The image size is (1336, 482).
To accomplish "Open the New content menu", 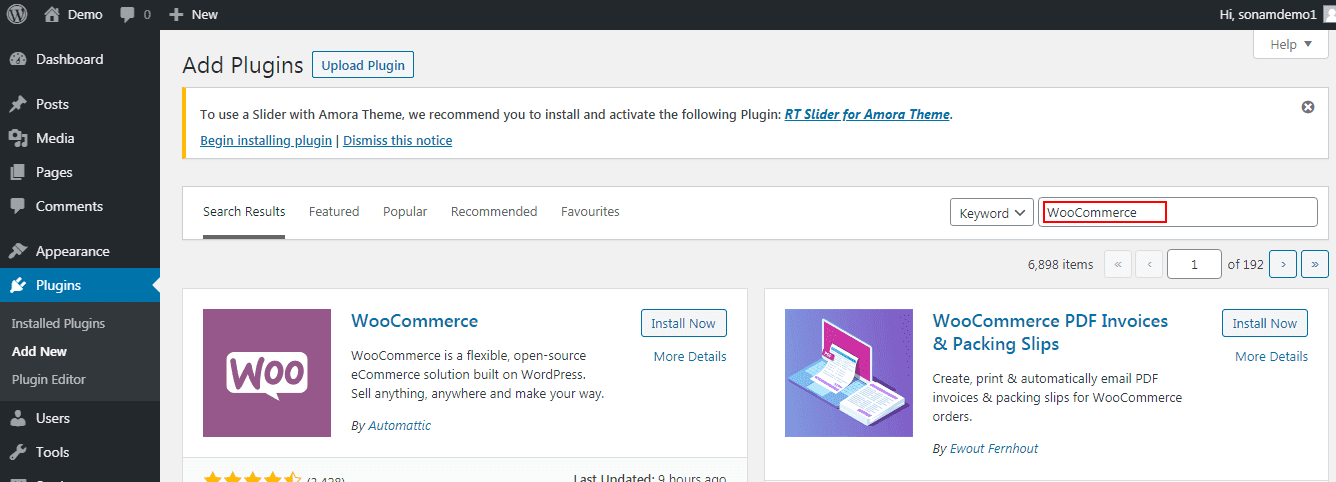I will [x=193, y=14].
